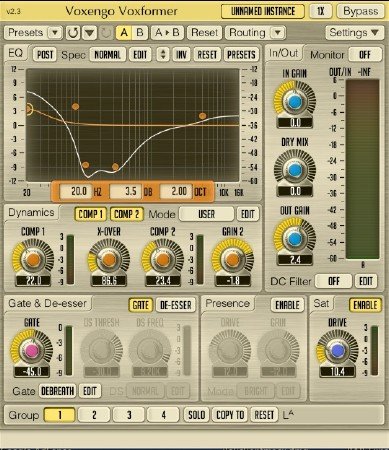Open the Gate DEBREATH mode selector
This screenshot has width=389, height=450.
(x=57, y=391)
